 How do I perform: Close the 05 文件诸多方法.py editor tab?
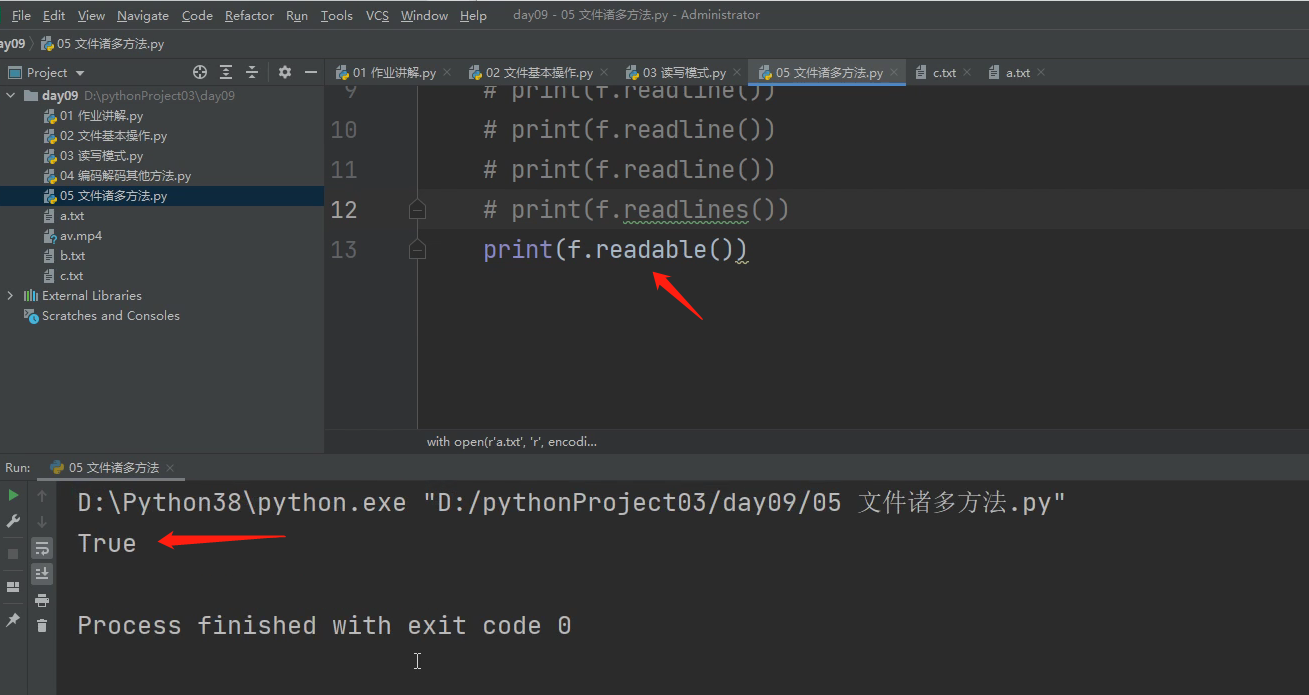(x=894, y=72)
